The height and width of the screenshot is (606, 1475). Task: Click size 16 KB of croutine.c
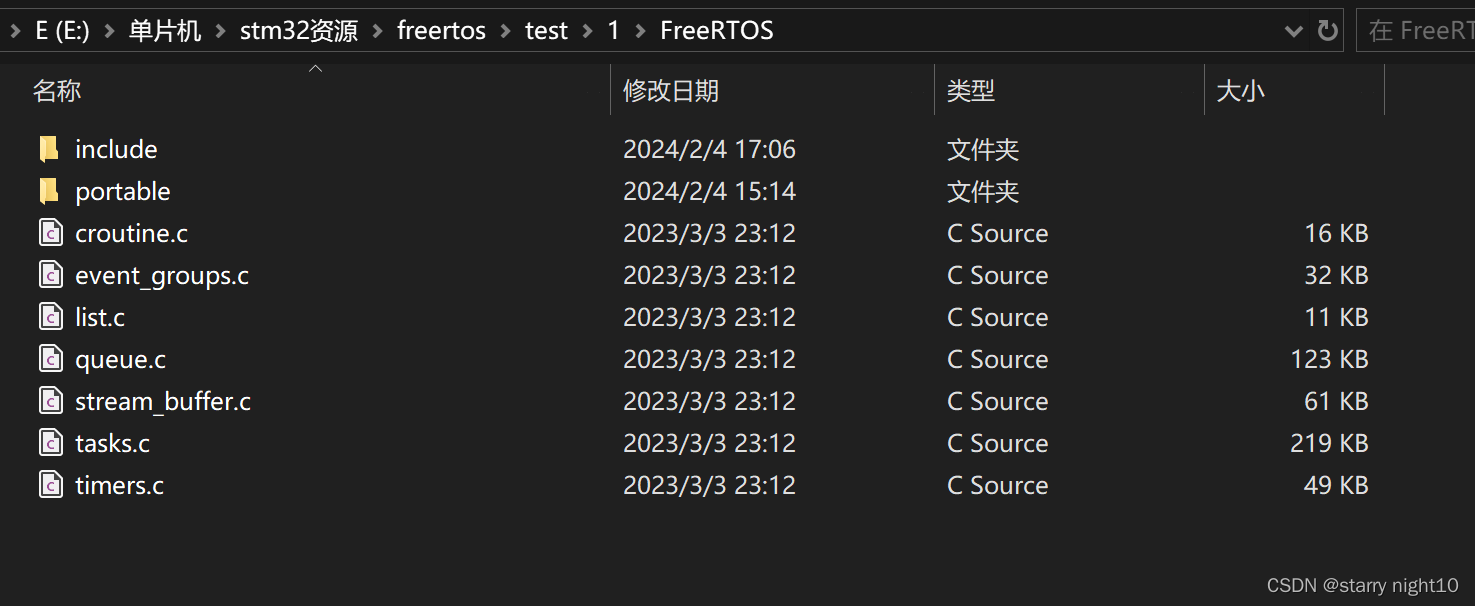pyautogui.click(x=1336, y=233)
